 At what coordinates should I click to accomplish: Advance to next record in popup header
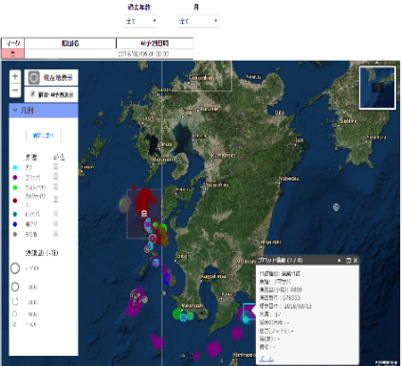point(339,260)
